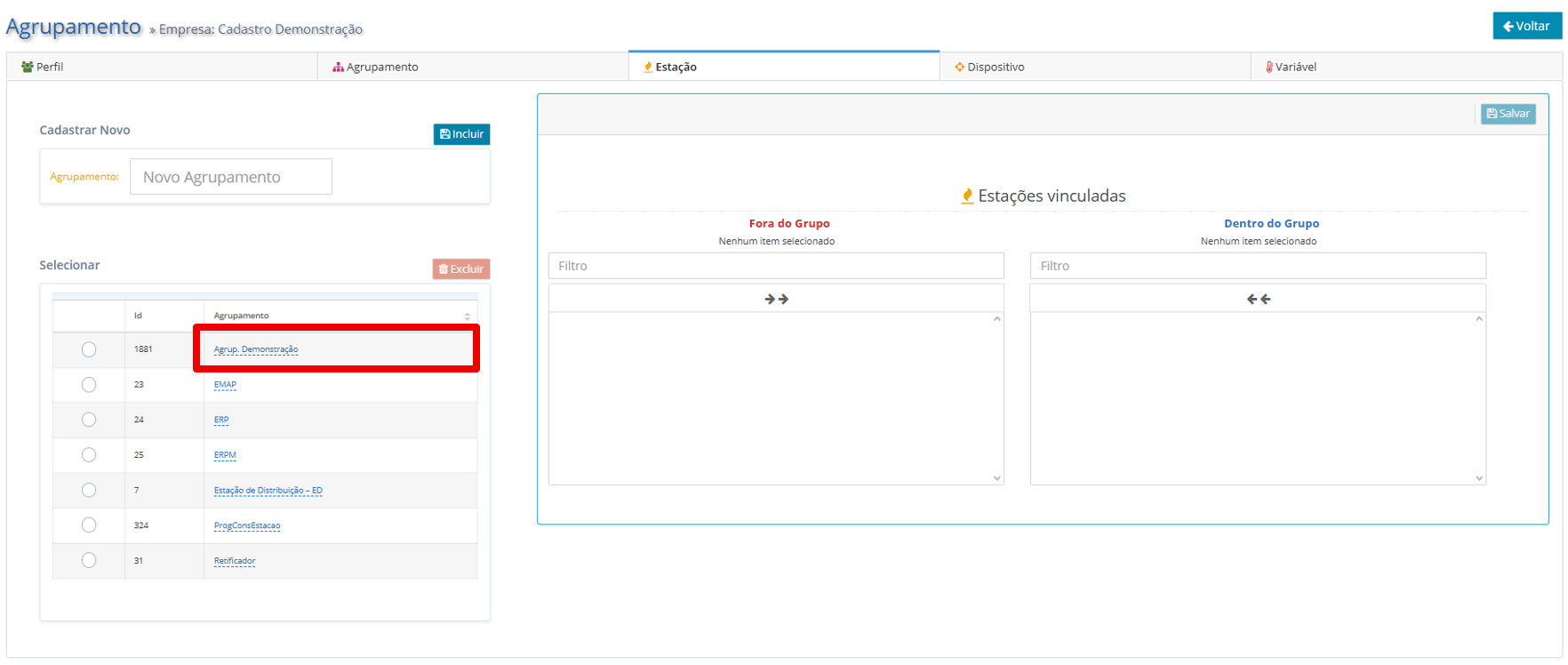Click the Excluir trash button
Screen dimensions: 1568x665
tap(461, 268)
